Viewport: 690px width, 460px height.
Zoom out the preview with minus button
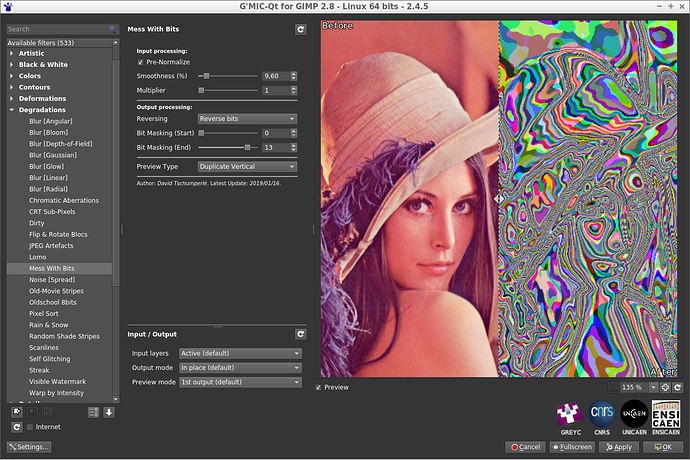pyautogui.click(x=613, y=387)
